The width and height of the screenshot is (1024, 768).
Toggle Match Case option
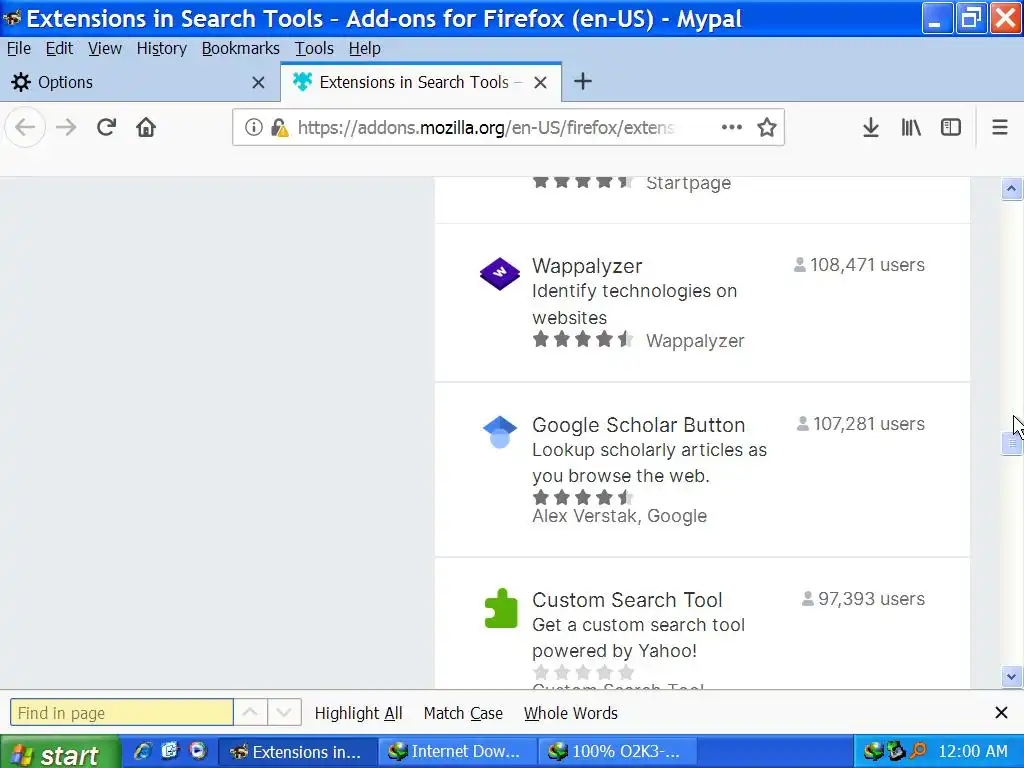tap(463, 713)
